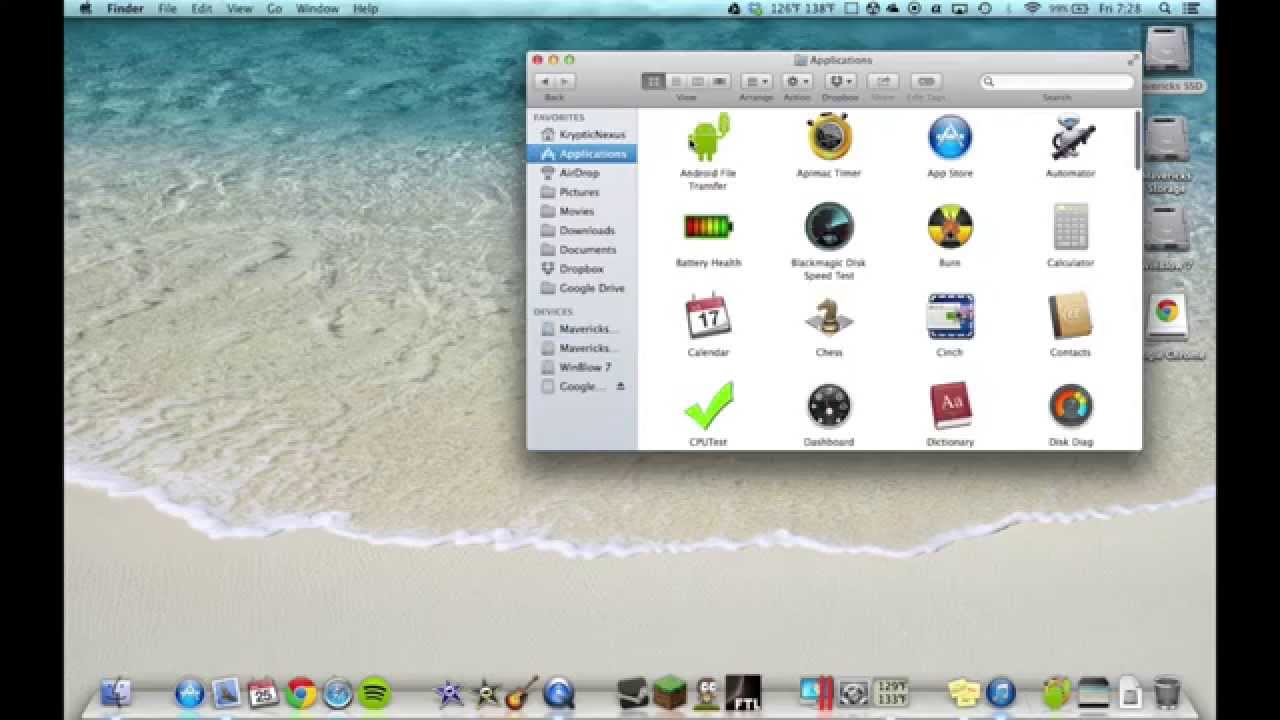This screenshot has width=1280, height=720.
Task: Open the Burn app icon
Action: coord(950,227)
